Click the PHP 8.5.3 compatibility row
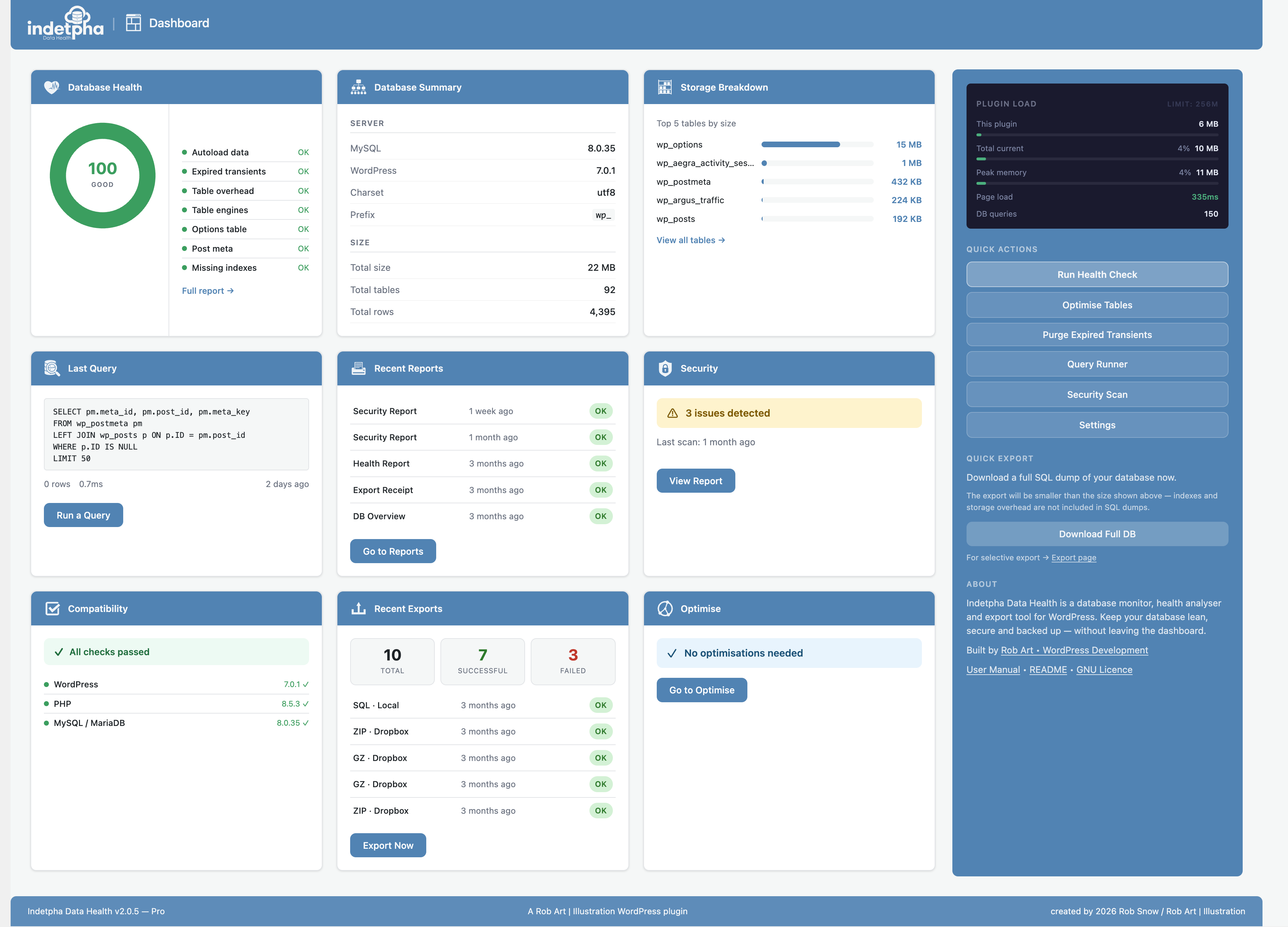This screenshot has height=927, width=1288. click(177, 704)
